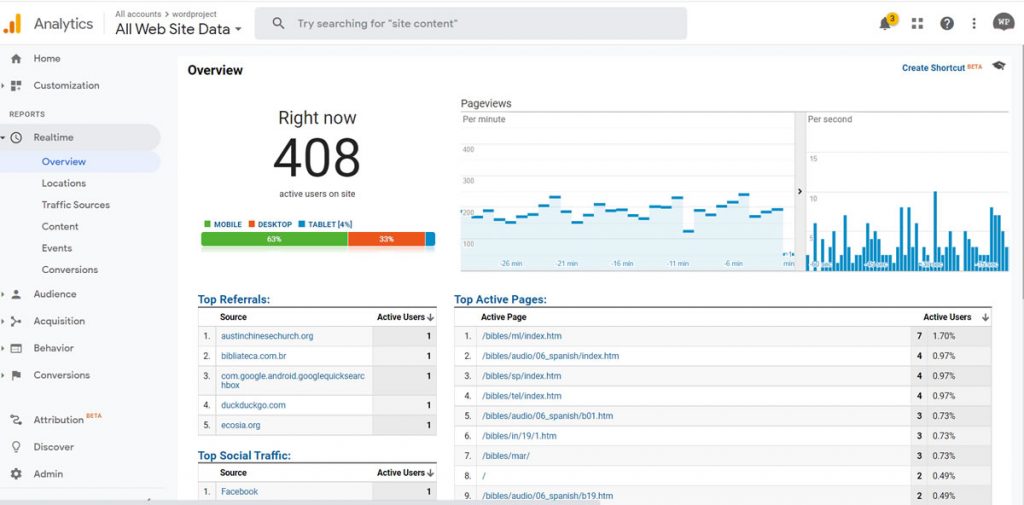This screenshot has width=1024, height=505.
Task: Click the graduation cap icon near Create Shortcut
Action: point(998,67)
